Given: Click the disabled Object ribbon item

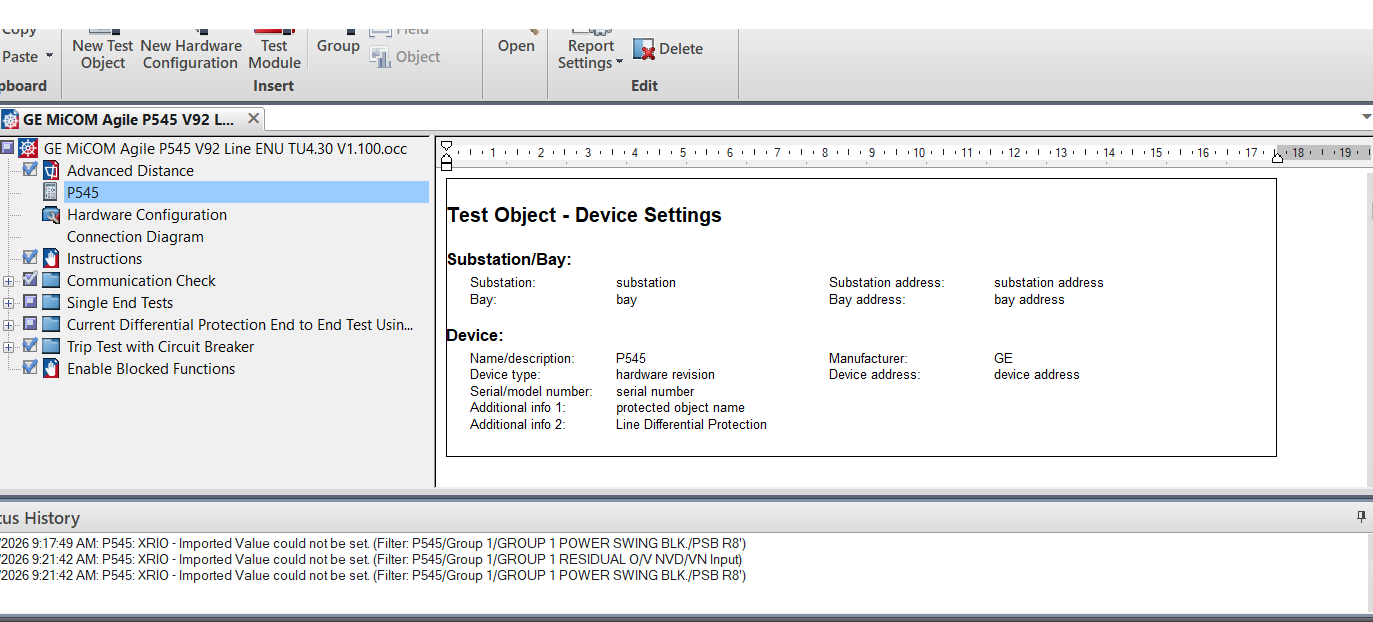Looking at the screenshot, I should pos(405,57).
